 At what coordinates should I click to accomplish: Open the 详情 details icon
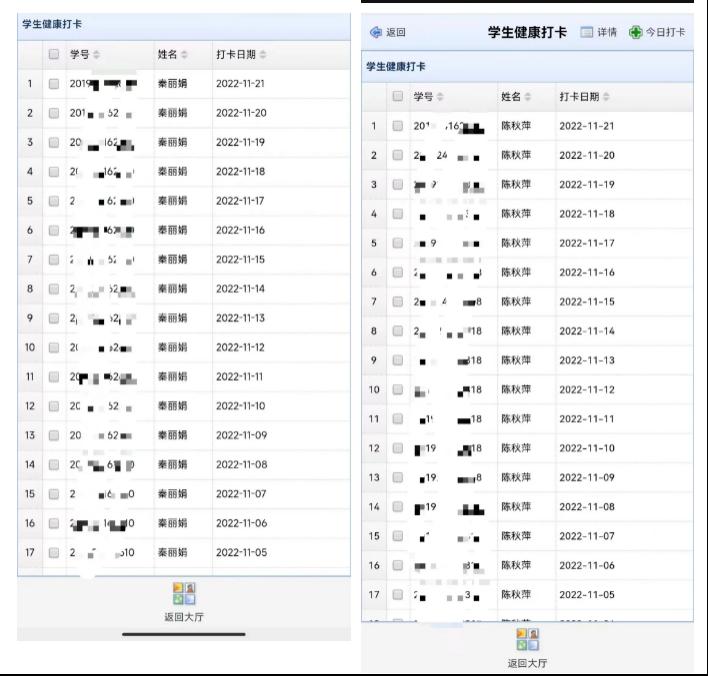(587, 33)
